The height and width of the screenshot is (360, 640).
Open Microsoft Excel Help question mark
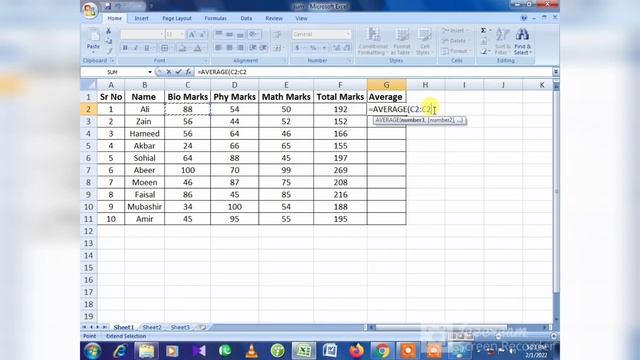(524, 18)
